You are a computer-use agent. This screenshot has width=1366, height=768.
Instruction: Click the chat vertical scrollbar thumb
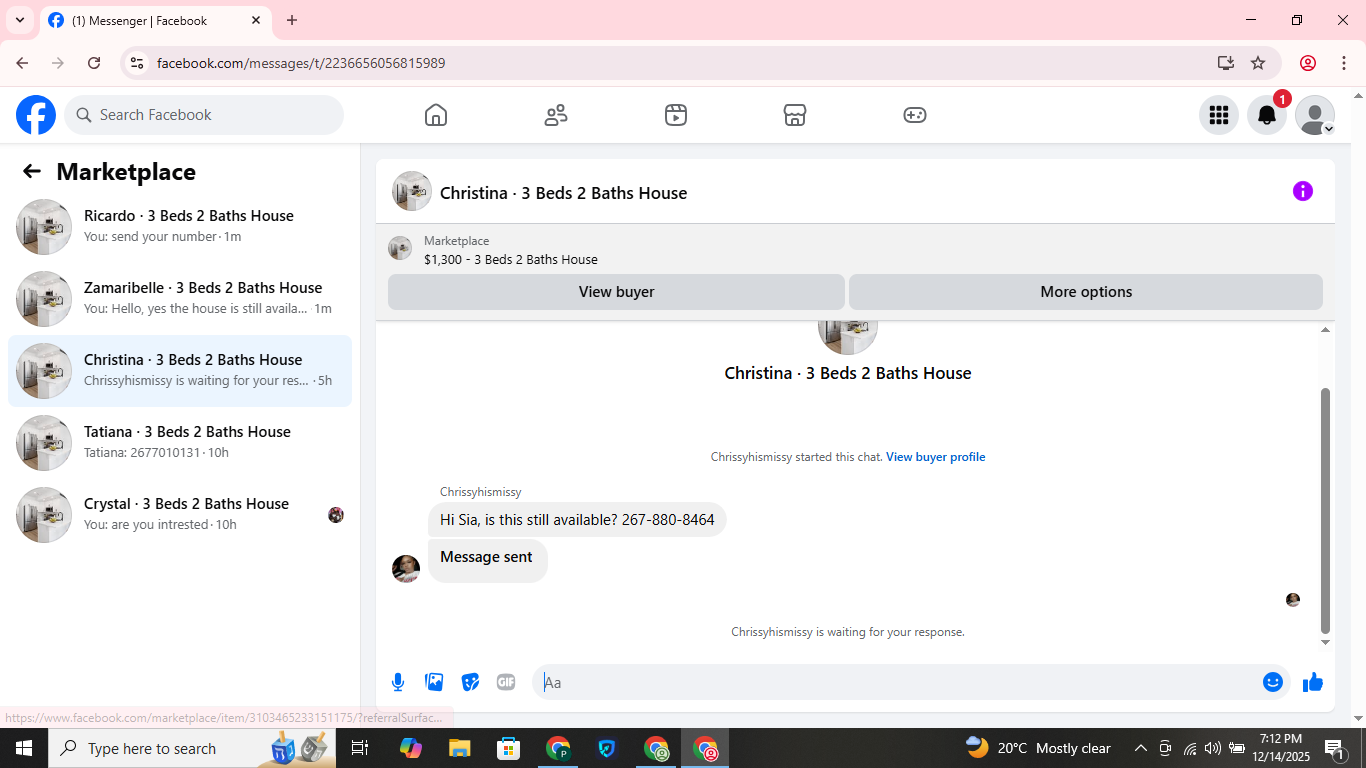coord(1326,510)
